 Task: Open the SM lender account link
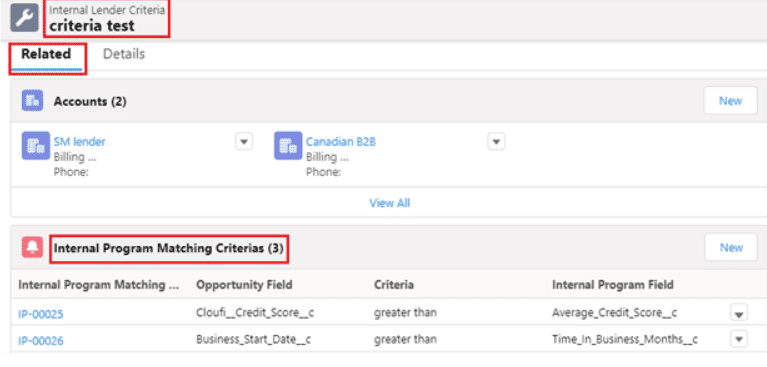pos(79,142)
